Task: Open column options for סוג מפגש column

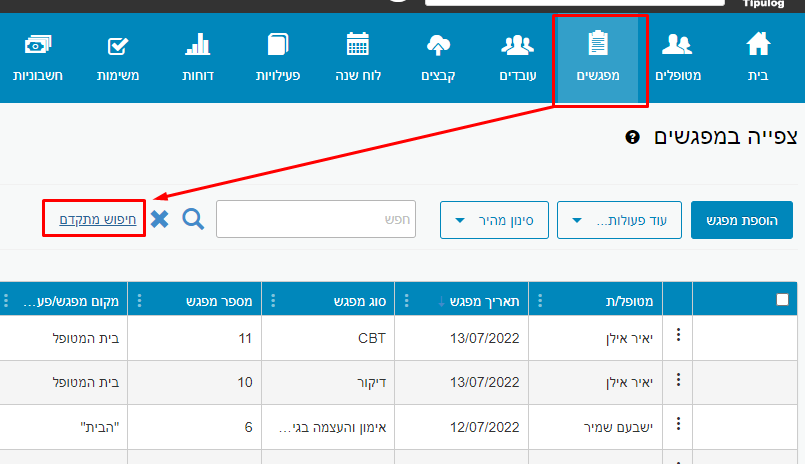Action: coord(273,301)
